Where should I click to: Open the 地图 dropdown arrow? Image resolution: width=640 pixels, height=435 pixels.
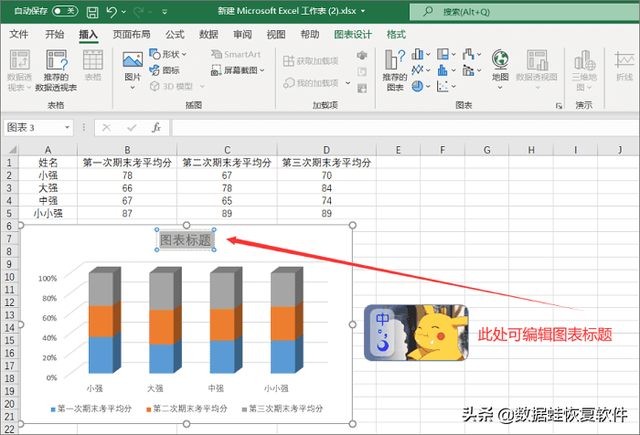pos(500,87)
